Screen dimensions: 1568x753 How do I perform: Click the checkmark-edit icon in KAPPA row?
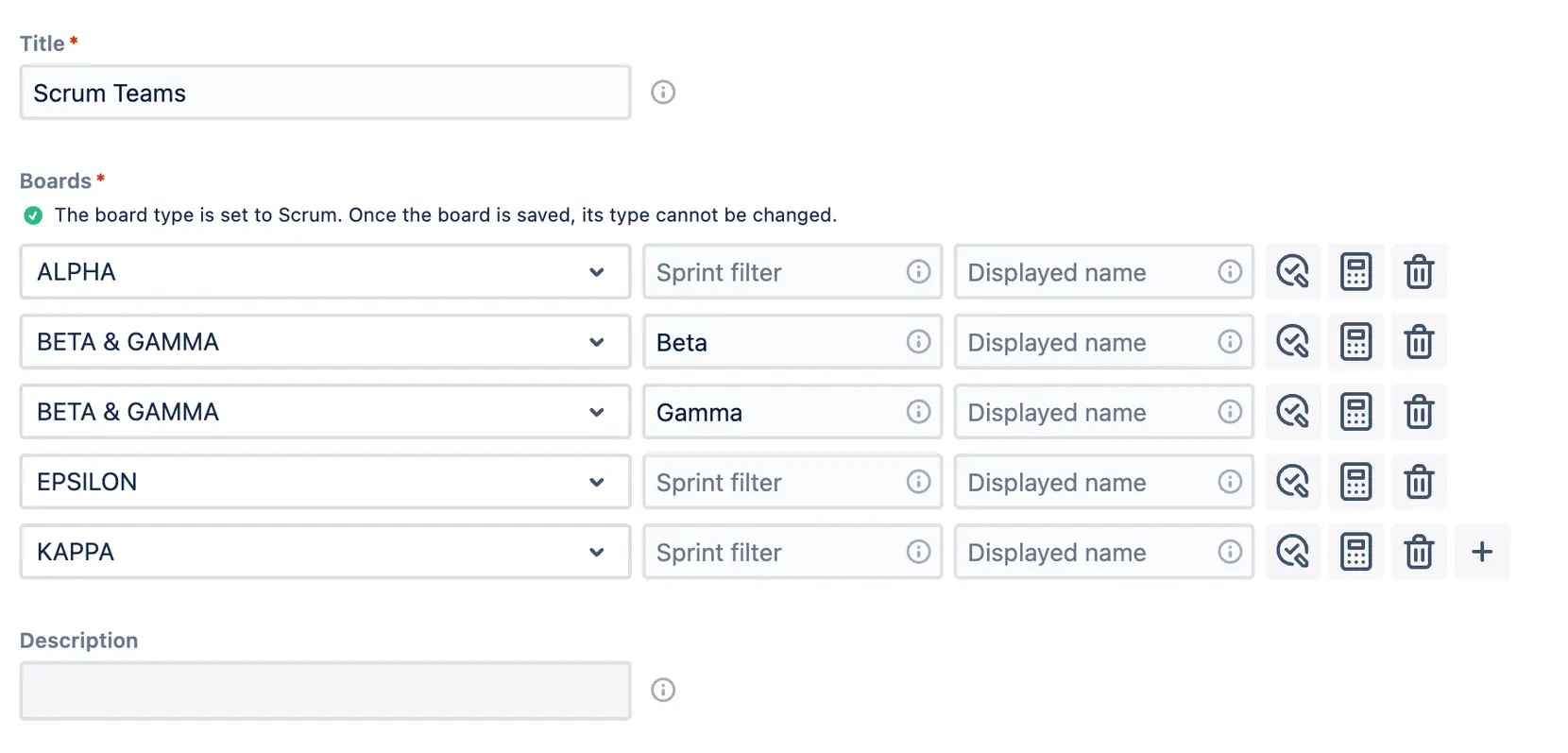pos(1293,552)
